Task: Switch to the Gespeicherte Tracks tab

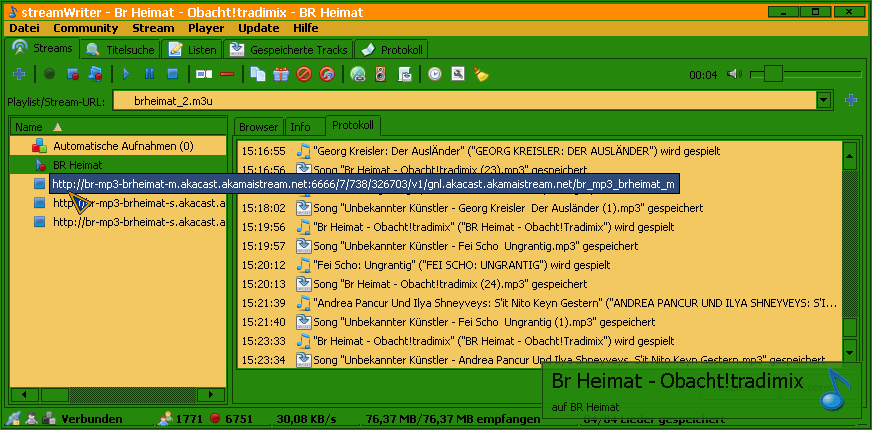Action: click(289, 49)
